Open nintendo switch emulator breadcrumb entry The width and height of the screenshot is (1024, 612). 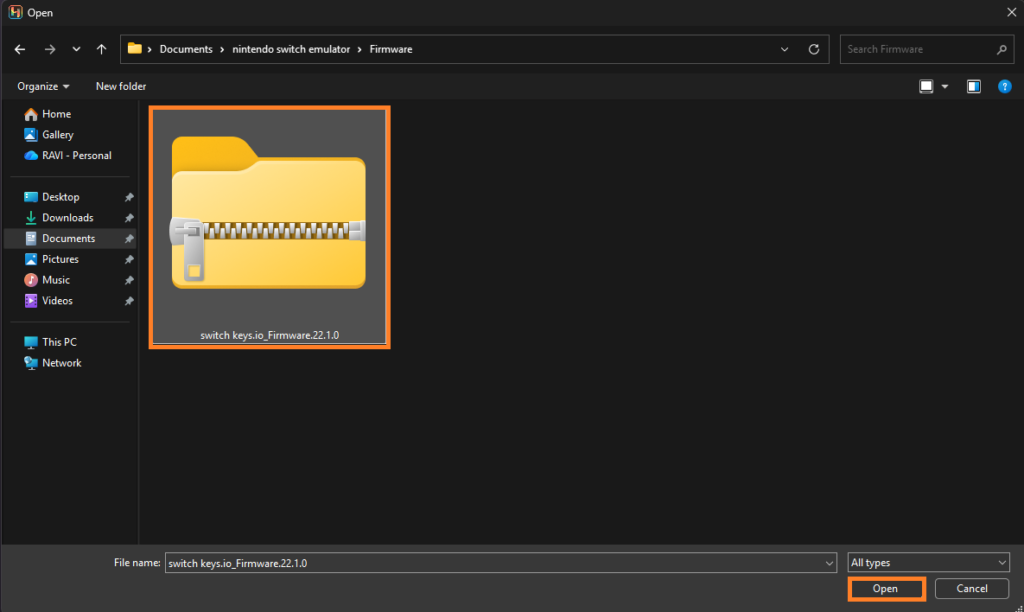click(293, 48)
